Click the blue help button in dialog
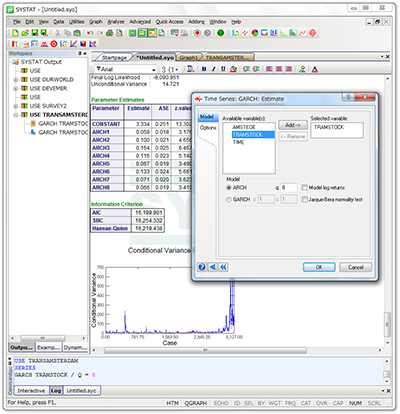 (202, 267)
